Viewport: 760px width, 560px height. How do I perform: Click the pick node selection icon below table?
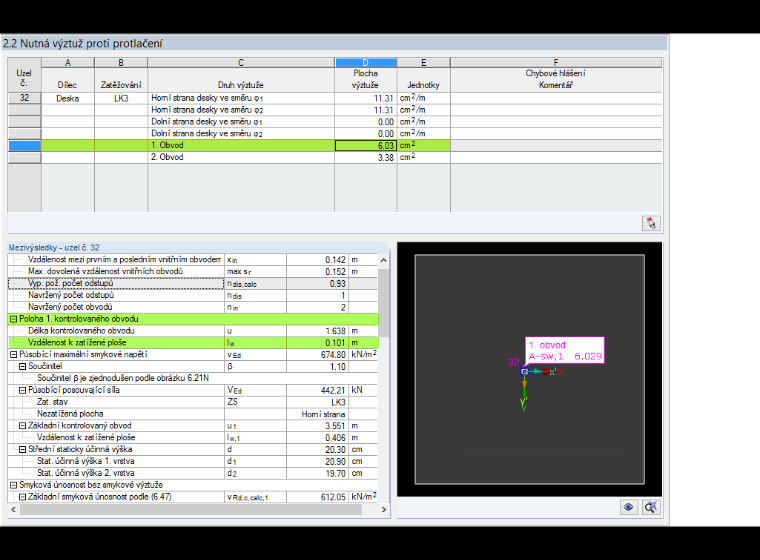tap(651, 223)
